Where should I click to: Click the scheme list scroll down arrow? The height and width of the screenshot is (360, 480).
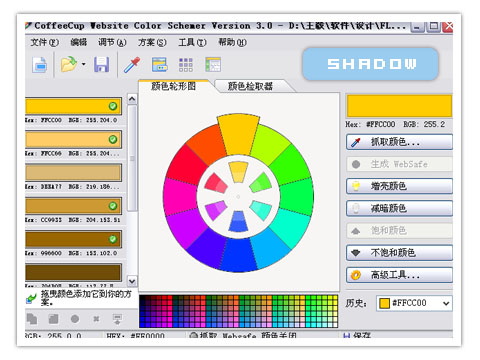click(132, 281)
